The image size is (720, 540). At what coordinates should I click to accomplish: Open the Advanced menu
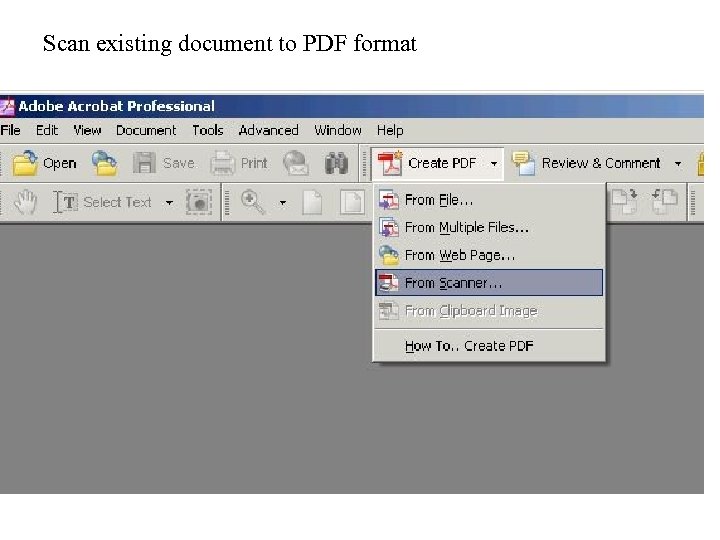coord(269,130)
